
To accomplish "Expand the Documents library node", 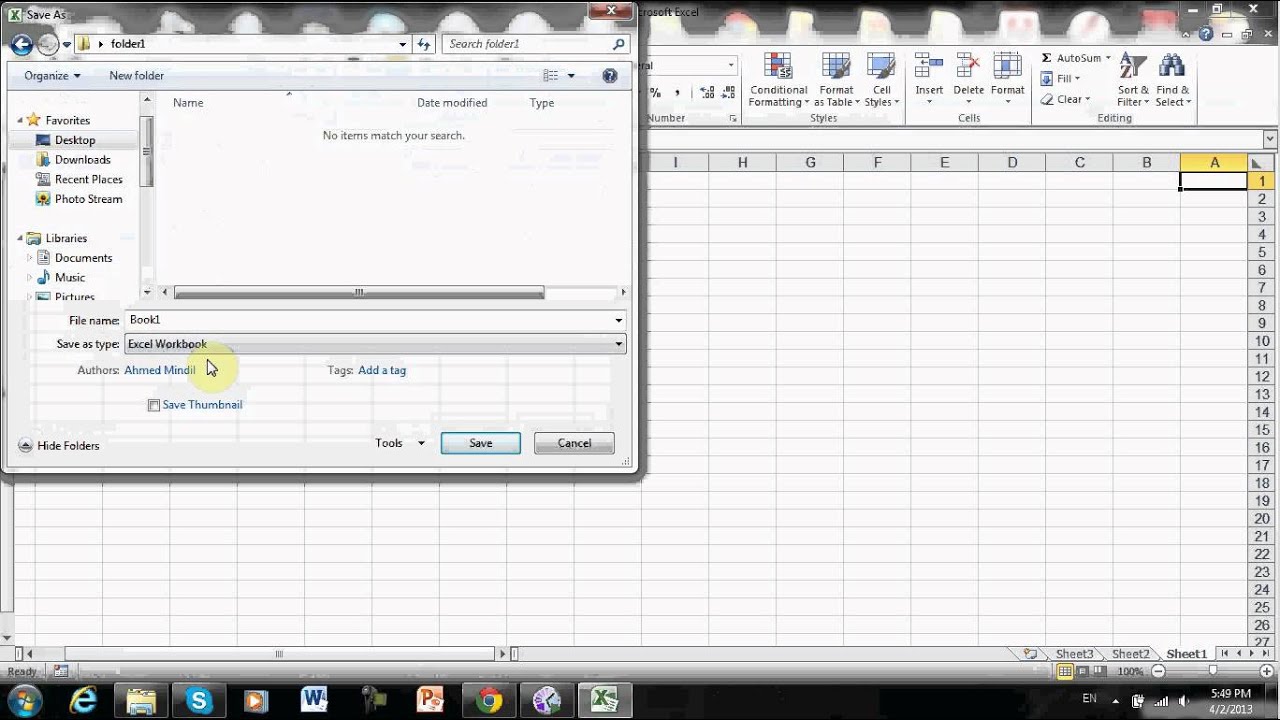I will pos(30,258).
